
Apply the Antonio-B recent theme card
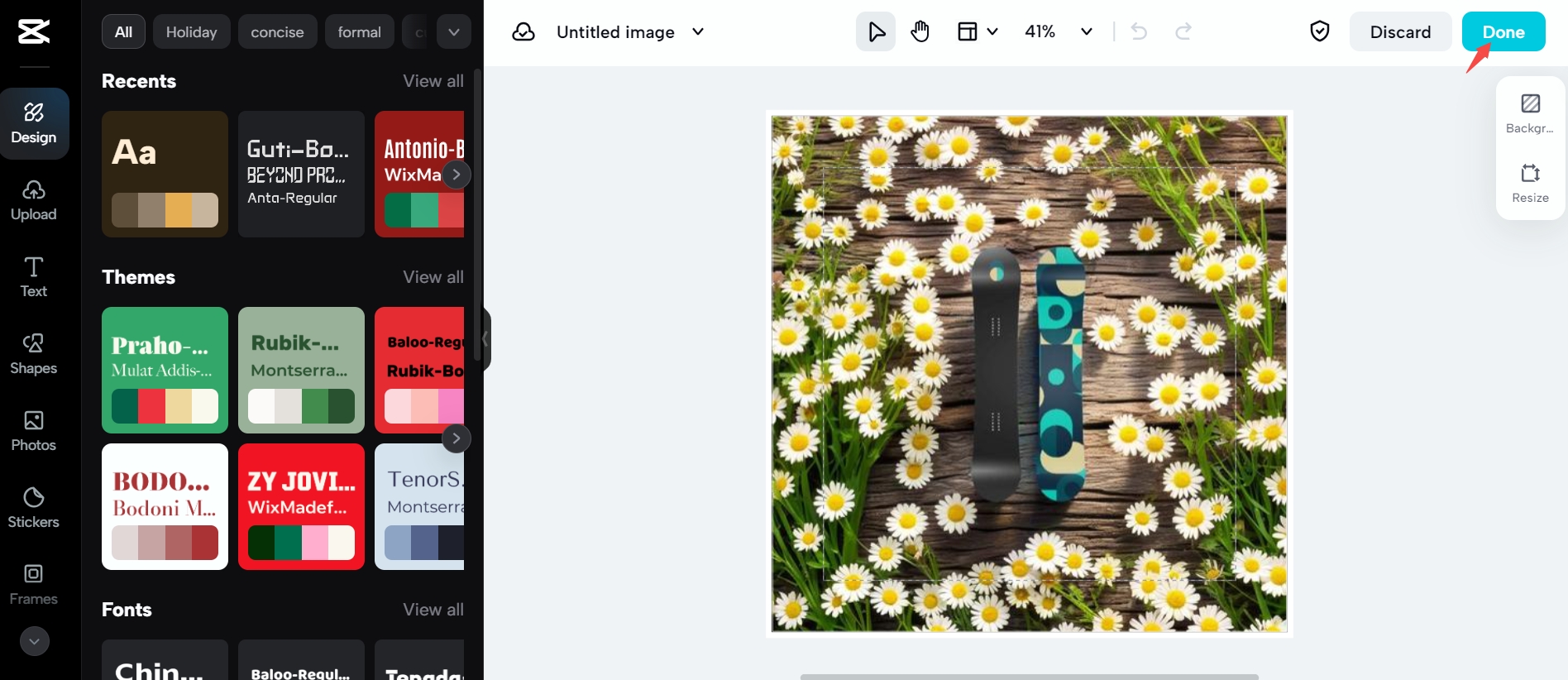tap(419, 175)
